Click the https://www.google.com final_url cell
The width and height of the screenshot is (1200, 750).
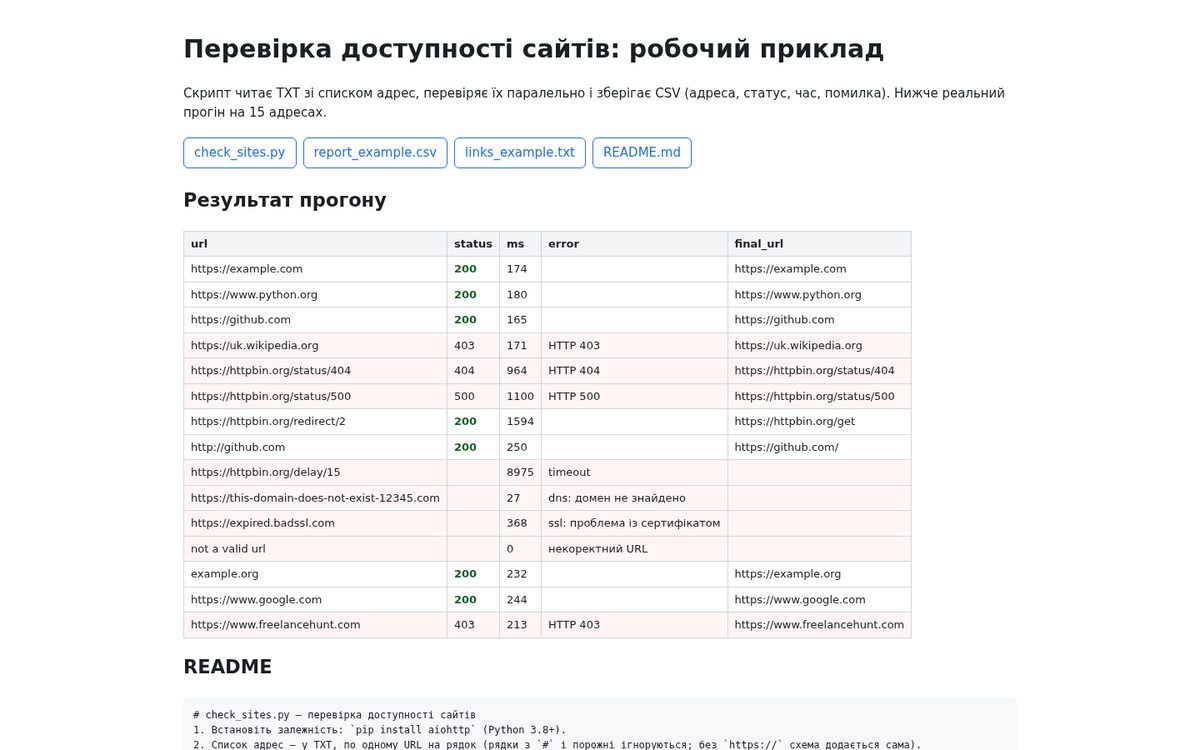pyautogui.click(x=819, y=600)
